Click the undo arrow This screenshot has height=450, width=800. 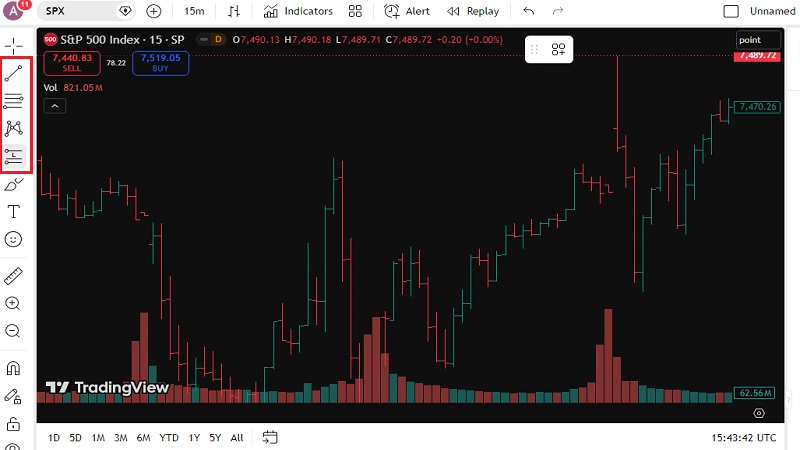[529, 11]
